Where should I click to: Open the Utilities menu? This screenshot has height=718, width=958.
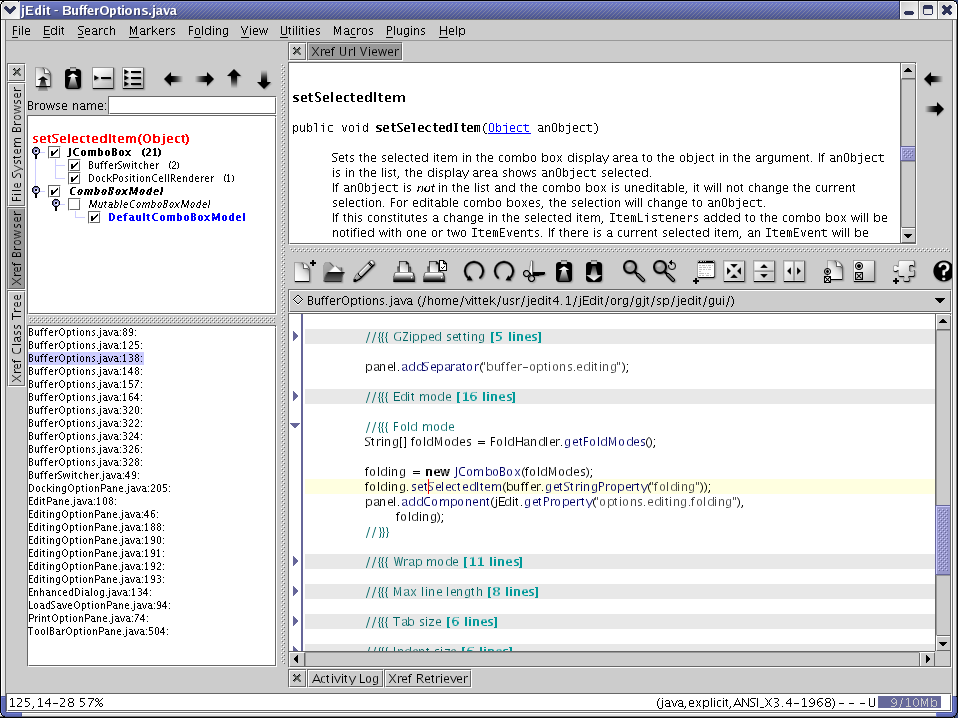[x=300, y=31]
